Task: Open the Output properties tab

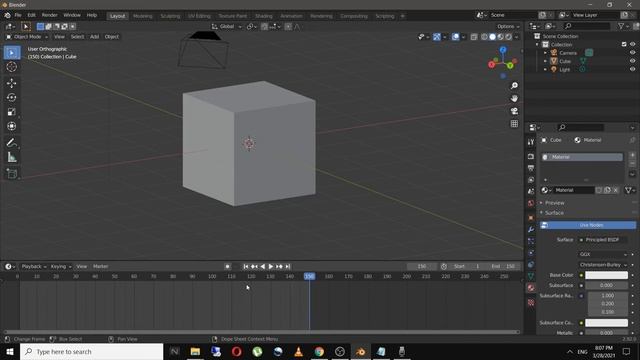Action: coord(531,168)
